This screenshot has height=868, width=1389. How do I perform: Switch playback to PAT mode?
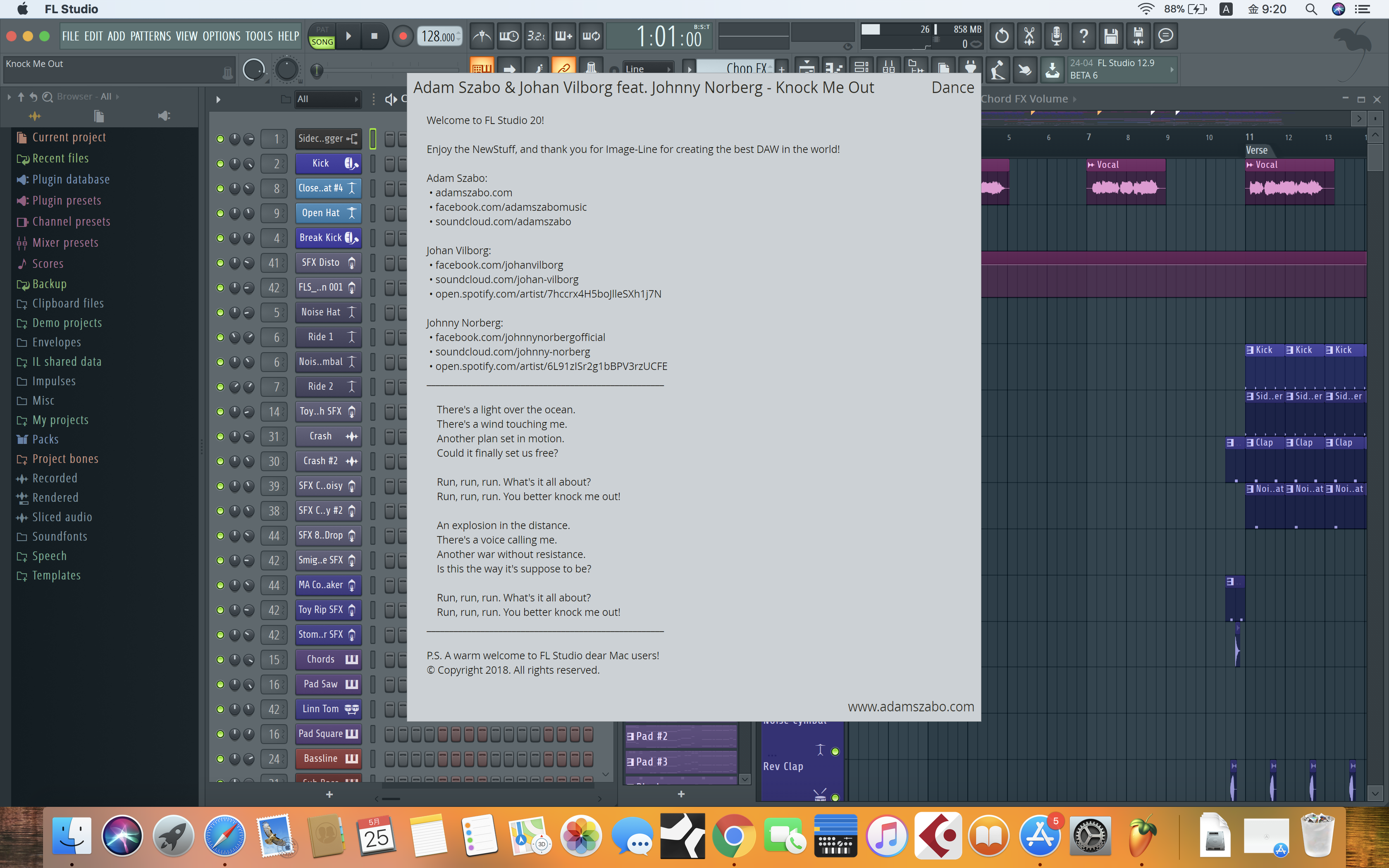322,30
